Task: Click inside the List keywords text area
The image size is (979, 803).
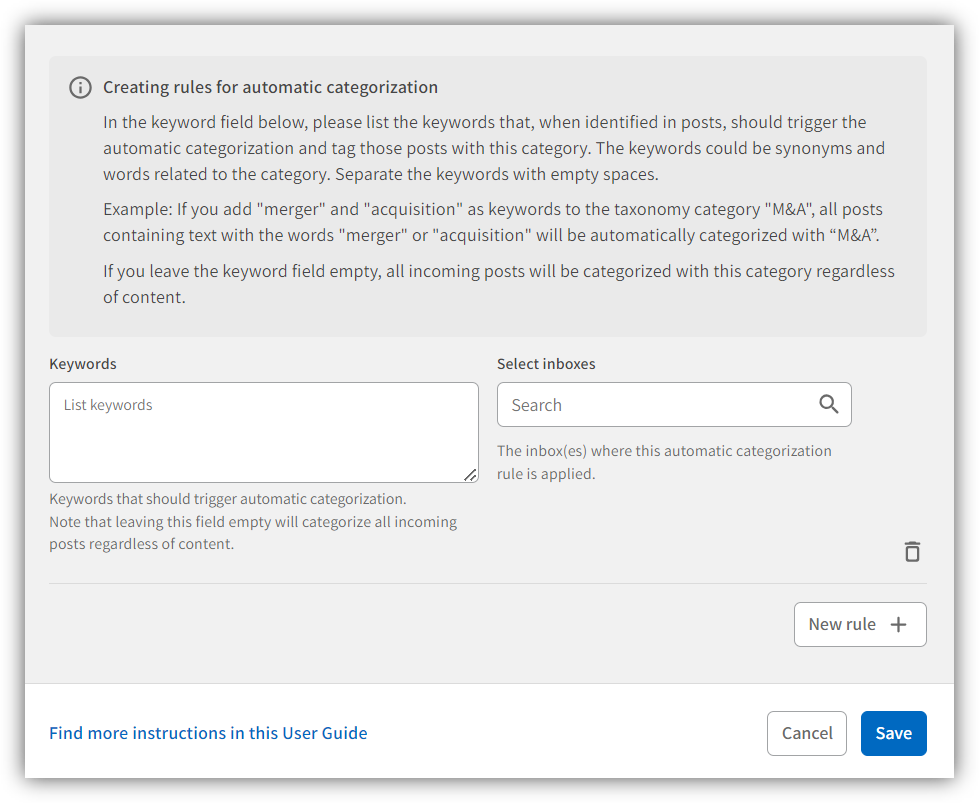Action: click(263, 430)
